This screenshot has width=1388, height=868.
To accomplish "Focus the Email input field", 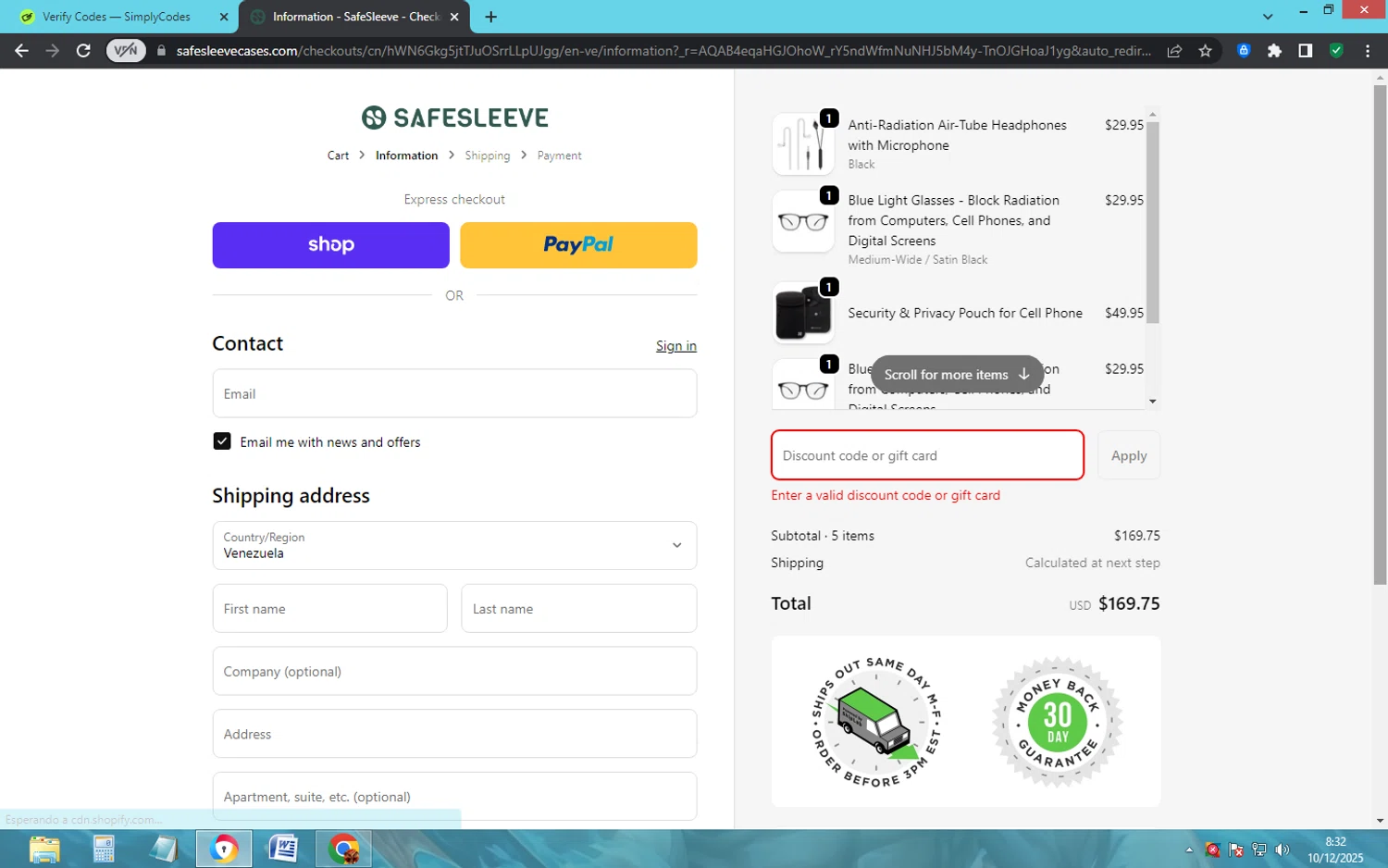I will click(x=454, y=393).
